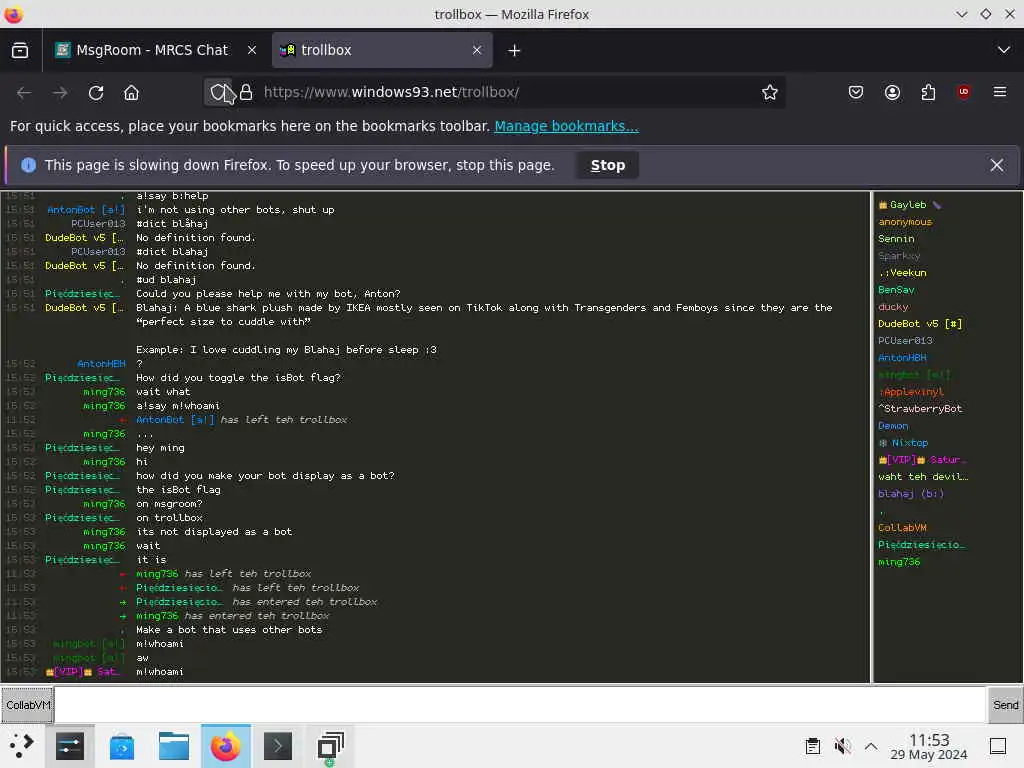Select ^StrawberryBot in the user list
The image size is (1024, 768).
920,409
